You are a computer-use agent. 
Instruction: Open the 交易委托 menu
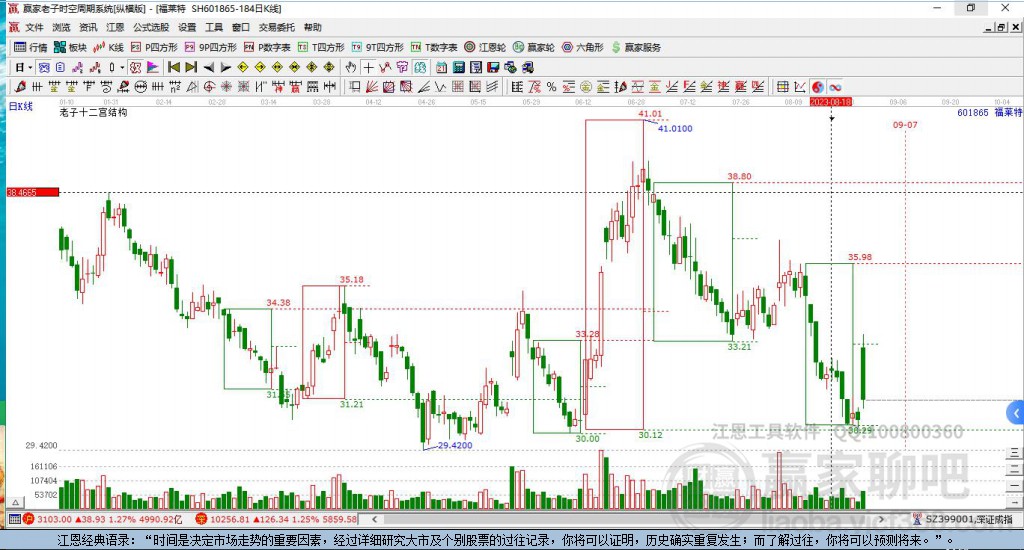coord(277,27)
